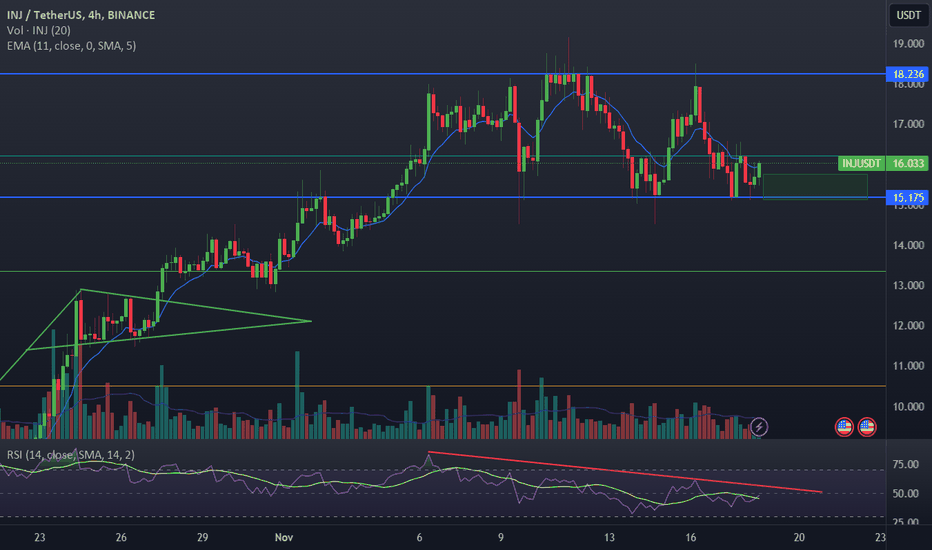Click date 20 on the time axis
This screenshot has height=550, width=932.
[799, 538]
